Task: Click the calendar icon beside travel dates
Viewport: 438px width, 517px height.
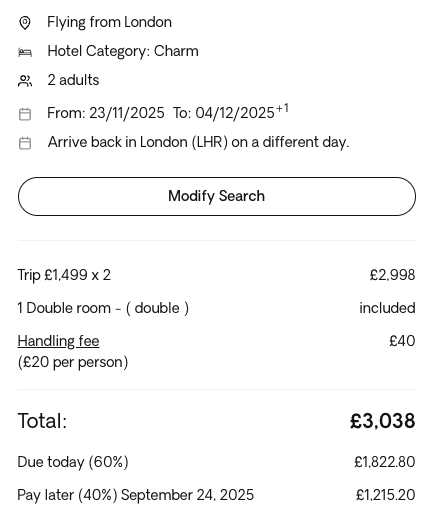Action: tap(25, 114)
